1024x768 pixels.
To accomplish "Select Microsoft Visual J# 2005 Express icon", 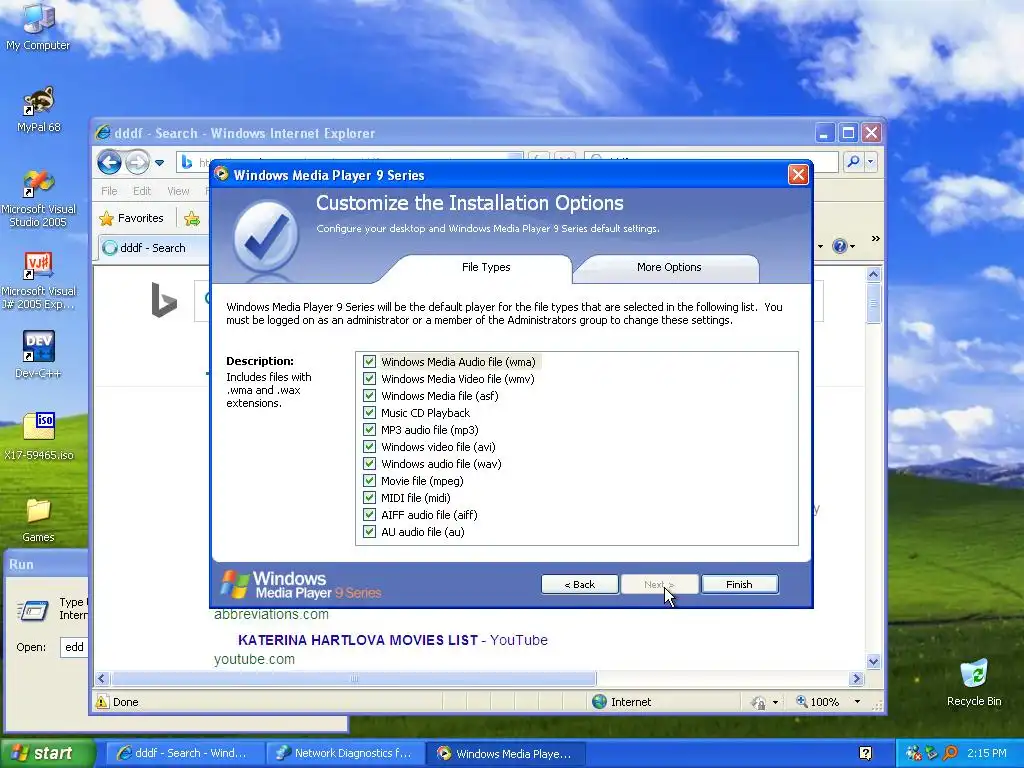I will tap(38, 281).
